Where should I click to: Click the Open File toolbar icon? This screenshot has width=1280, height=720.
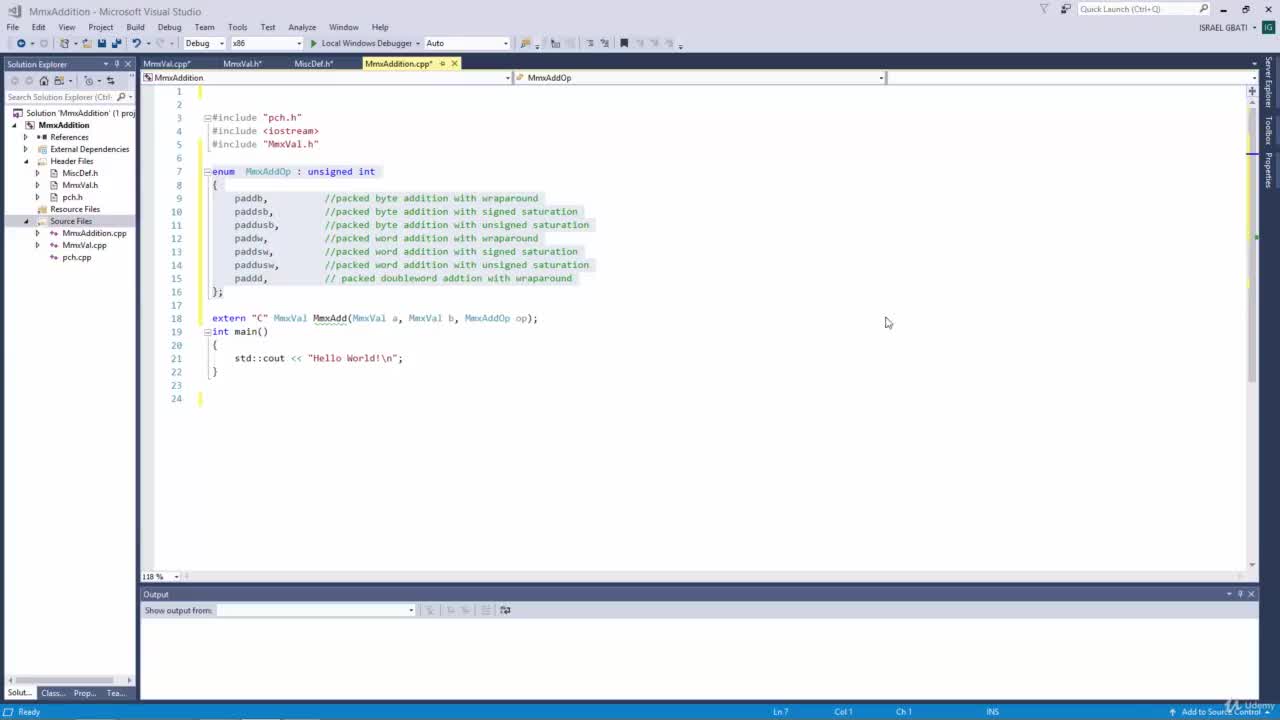pyautogui.click(x=86, y=43)
